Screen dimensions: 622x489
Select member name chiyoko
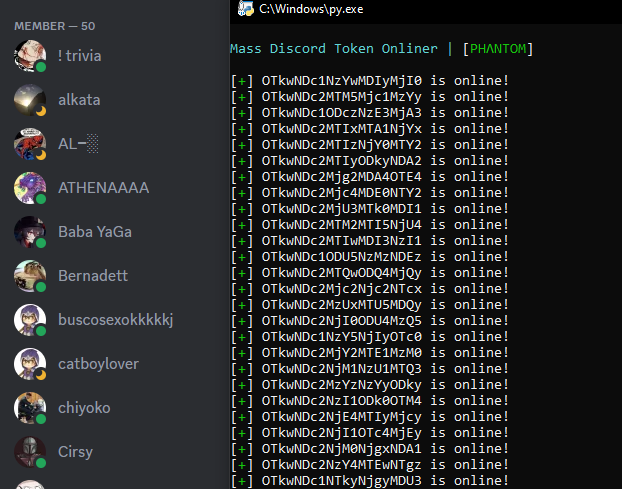click(84, 408)
